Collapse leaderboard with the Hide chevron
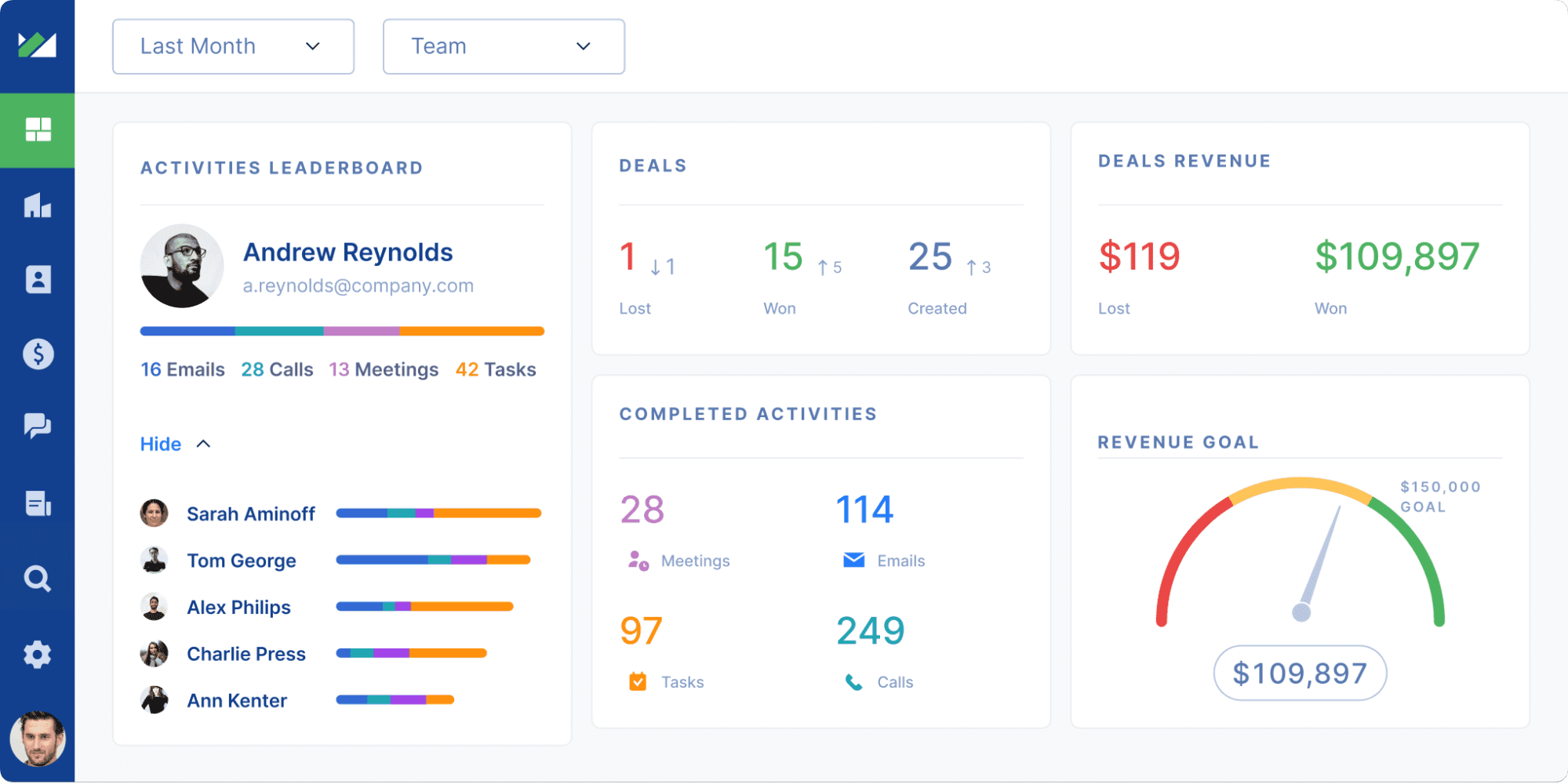The width and height of the screenshot is (1568, 784). point(203,444)
